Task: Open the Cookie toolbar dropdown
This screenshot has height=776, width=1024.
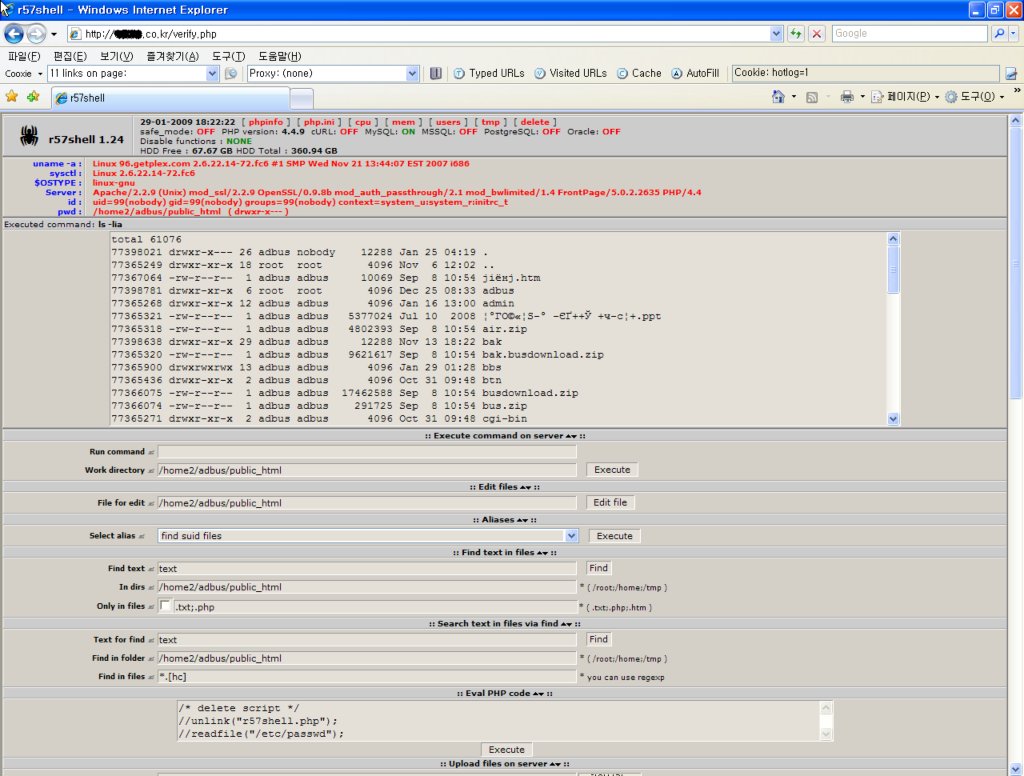Action: click(22, 74)
